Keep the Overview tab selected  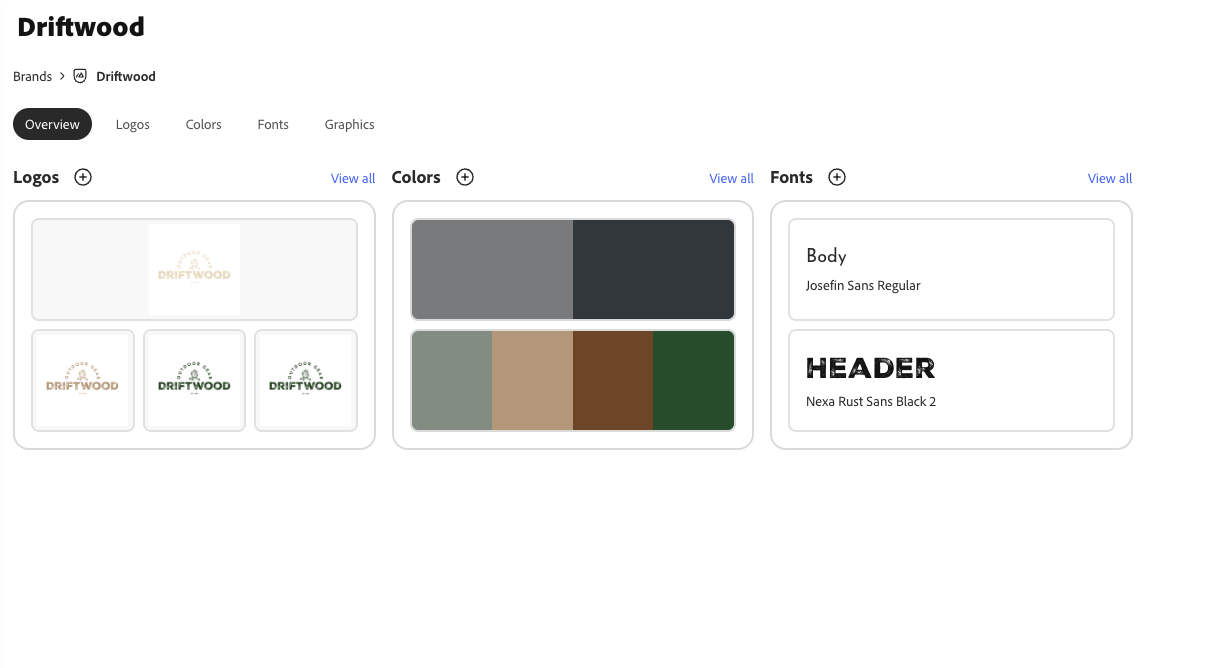52,124
